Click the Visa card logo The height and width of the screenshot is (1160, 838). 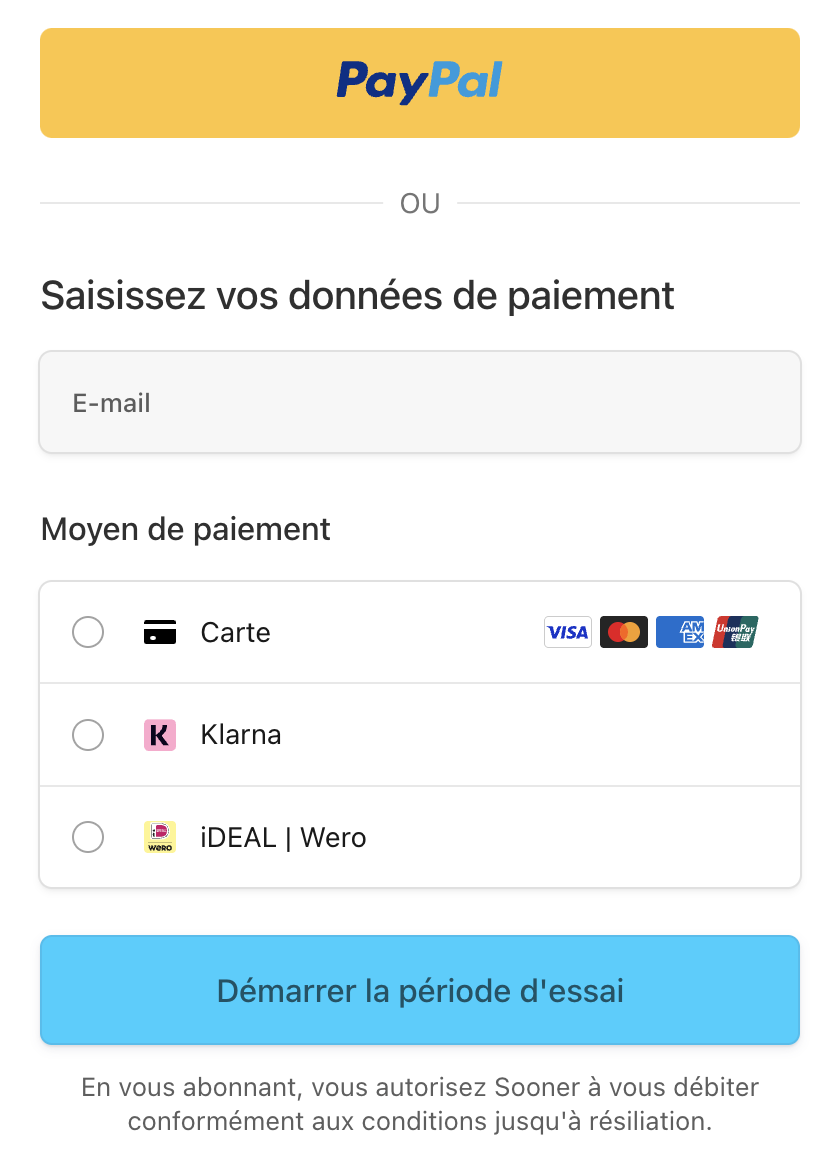coord(567,632)
